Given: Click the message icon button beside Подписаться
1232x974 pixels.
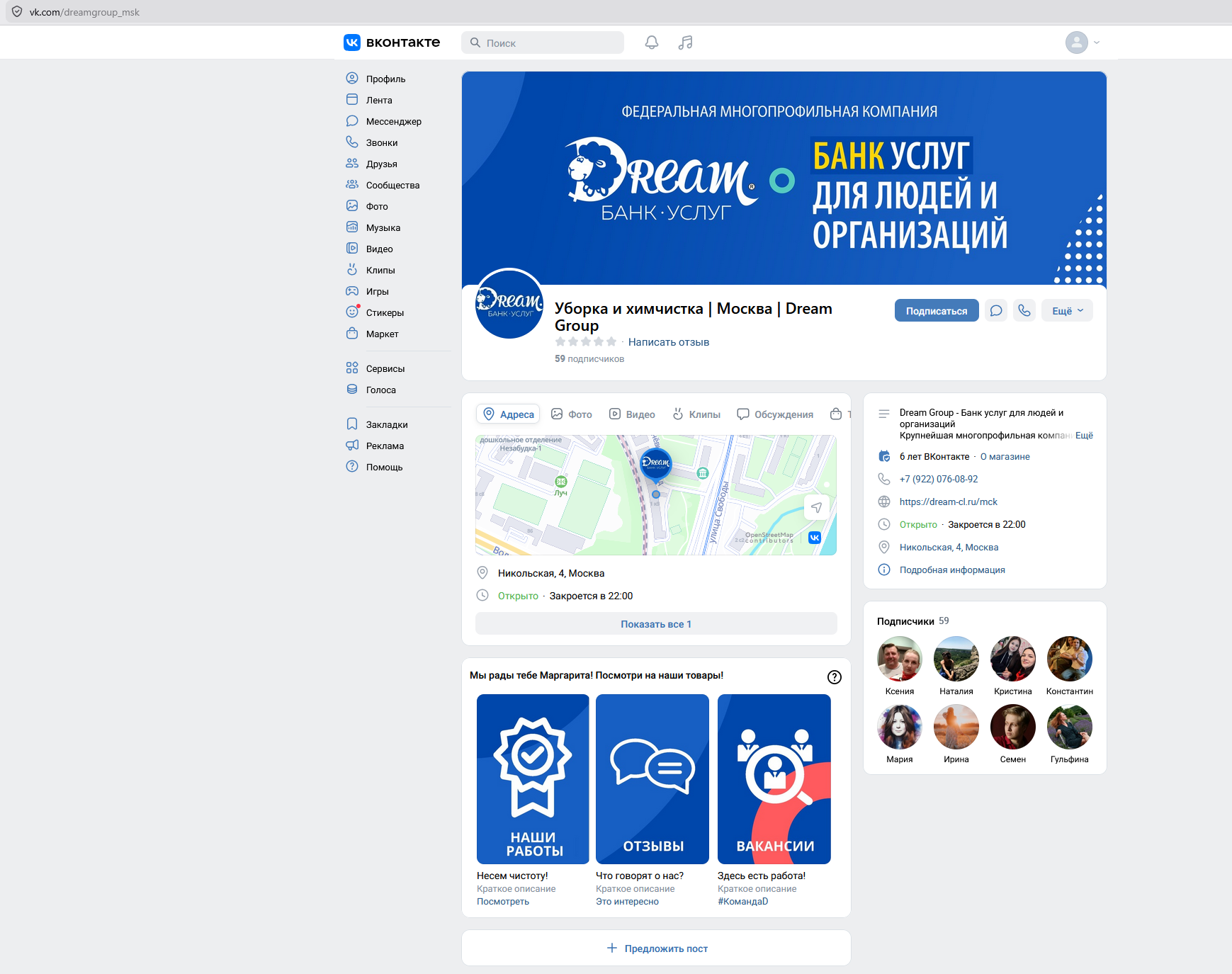Looking at the screenshot, I should pyautogui.click(x=996, y=310).
